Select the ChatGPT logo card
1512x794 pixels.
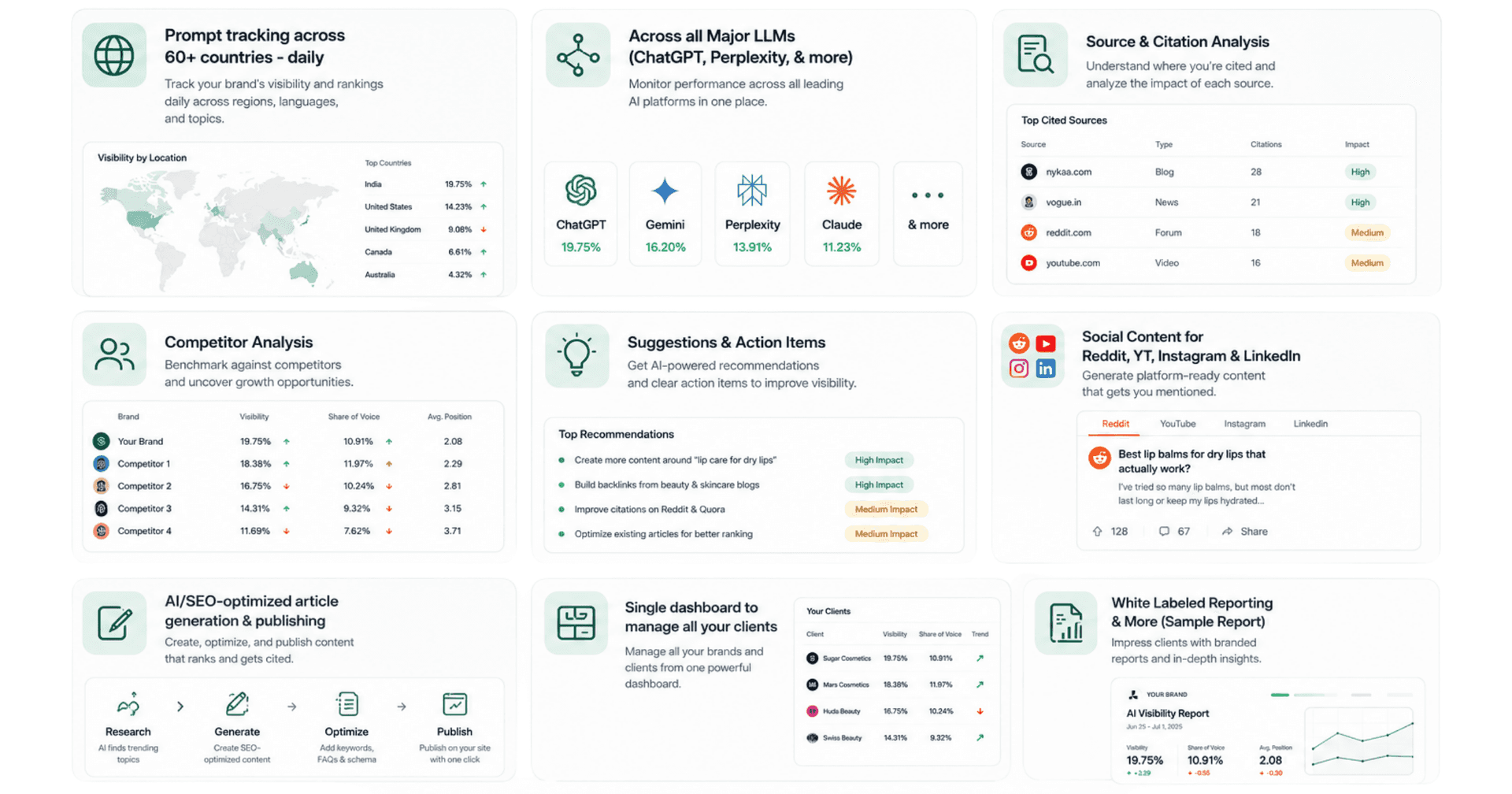point(581,213)
